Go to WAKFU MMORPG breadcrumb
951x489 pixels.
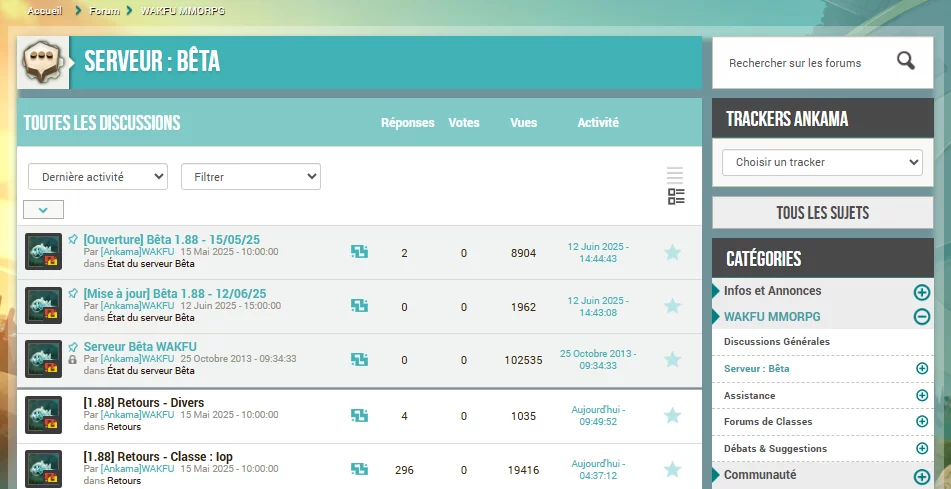(183, 11)
